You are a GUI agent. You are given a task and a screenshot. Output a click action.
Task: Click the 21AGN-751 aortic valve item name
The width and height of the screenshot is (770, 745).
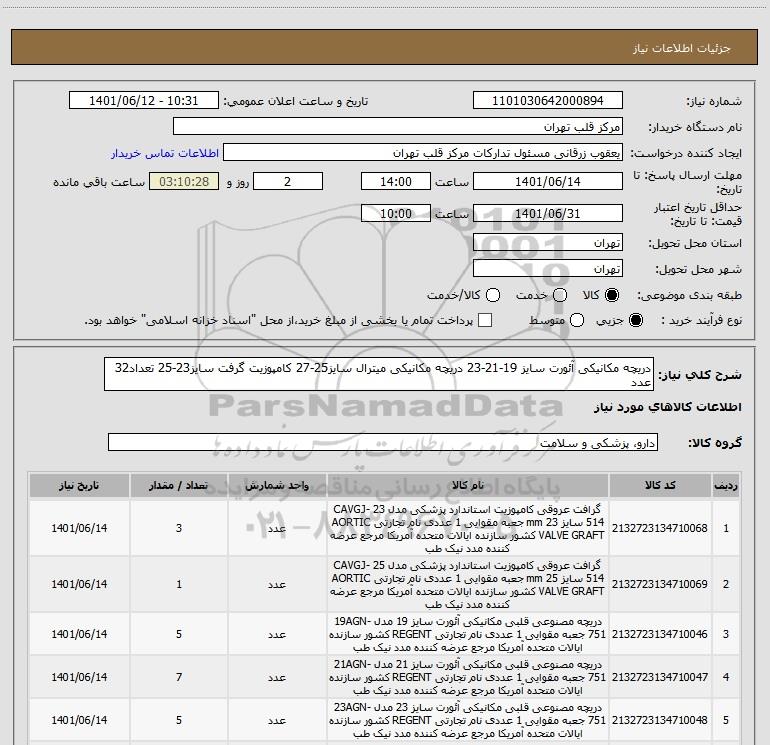tap(467, 678)
